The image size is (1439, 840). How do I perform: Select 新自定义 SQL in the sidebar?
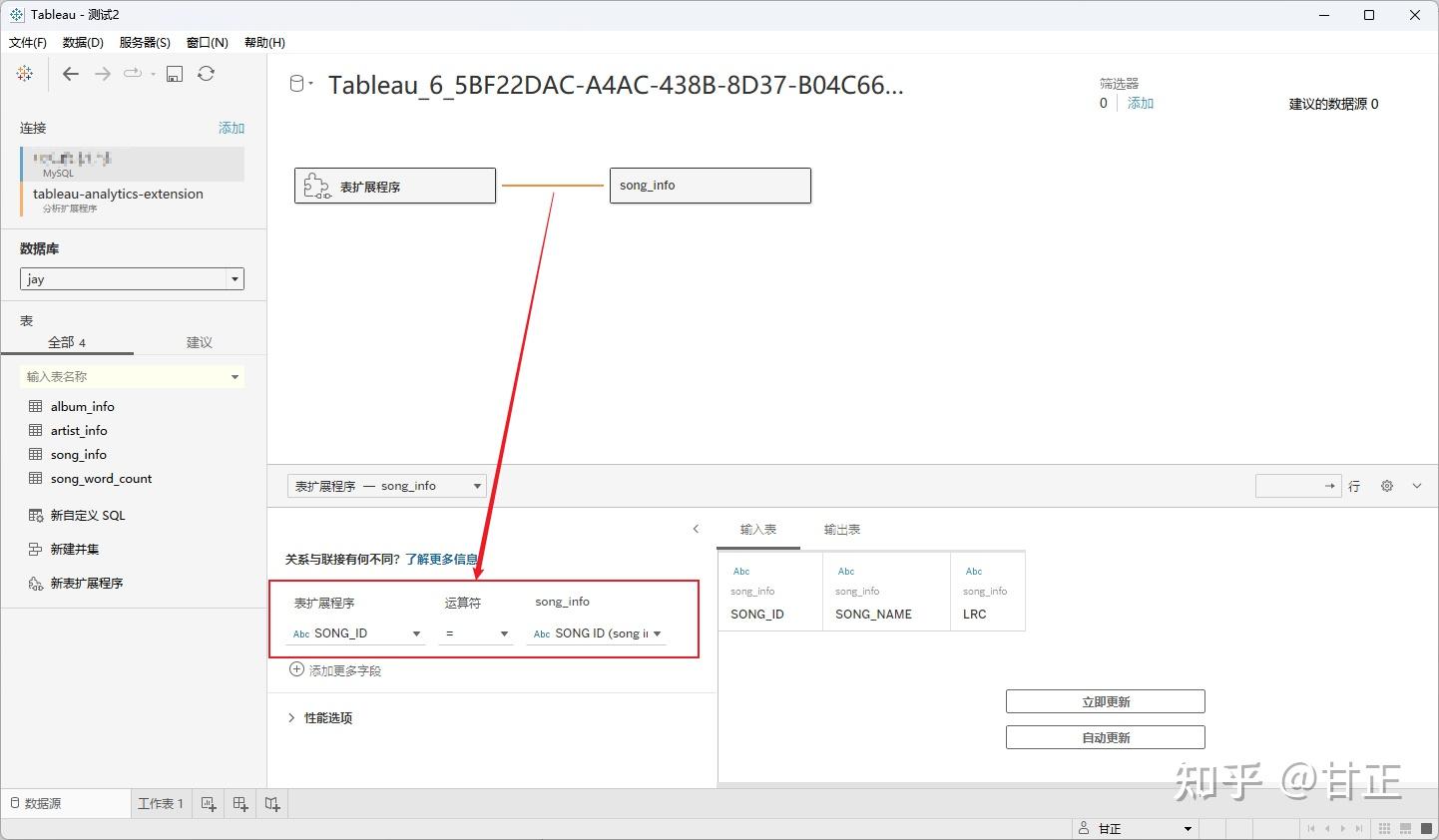90,515
